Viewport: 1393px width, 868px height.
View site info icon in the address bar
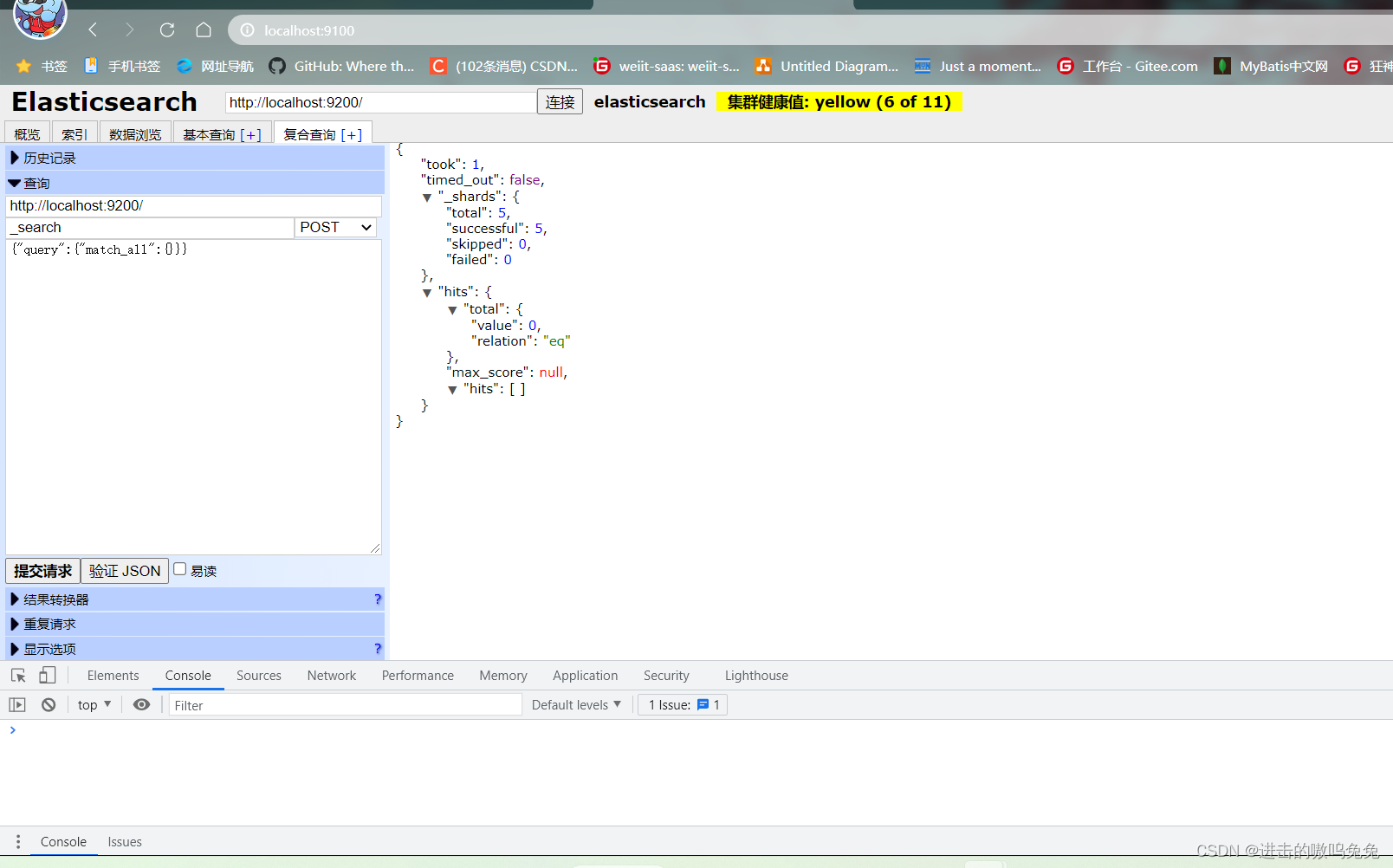click(248, 30)
